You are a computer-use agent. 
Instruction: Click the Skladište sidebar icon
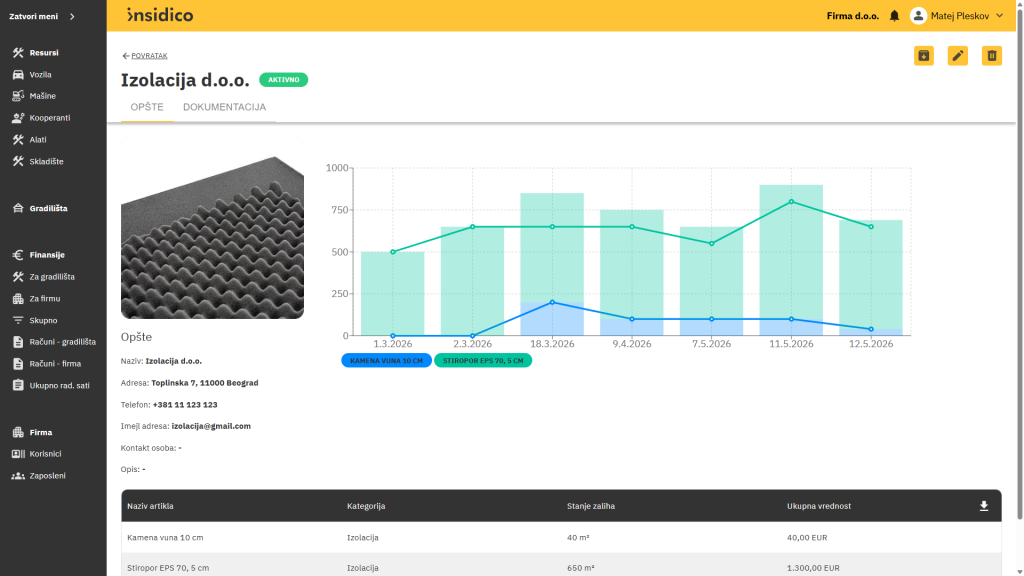[x=18, y=161]
